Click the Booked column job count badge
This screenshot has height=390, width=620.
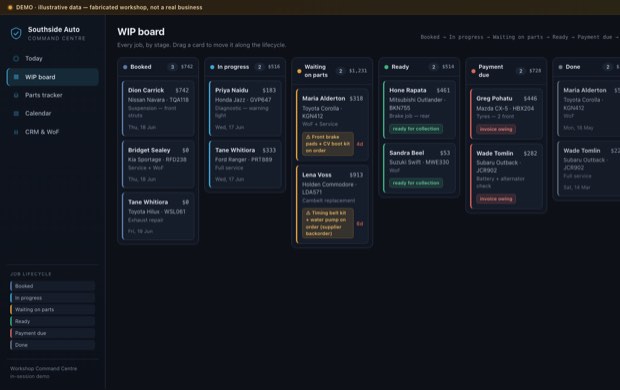click(172, 67)
